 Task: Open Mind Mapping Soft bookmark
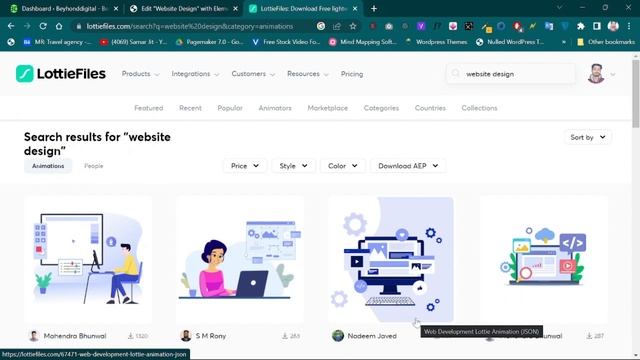363,42
